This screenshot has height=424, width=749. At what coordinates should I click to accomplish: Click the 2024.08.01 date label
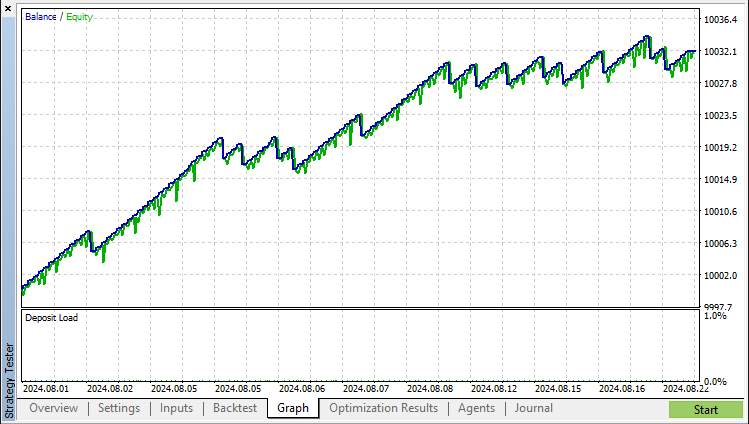(x=46, y=389)
